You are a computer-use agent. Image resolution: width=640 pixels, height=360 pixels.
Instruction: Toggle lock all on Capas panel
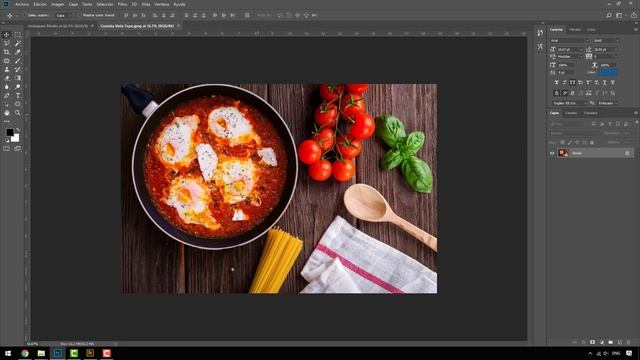pyautogui.click(x=592, y=142)
